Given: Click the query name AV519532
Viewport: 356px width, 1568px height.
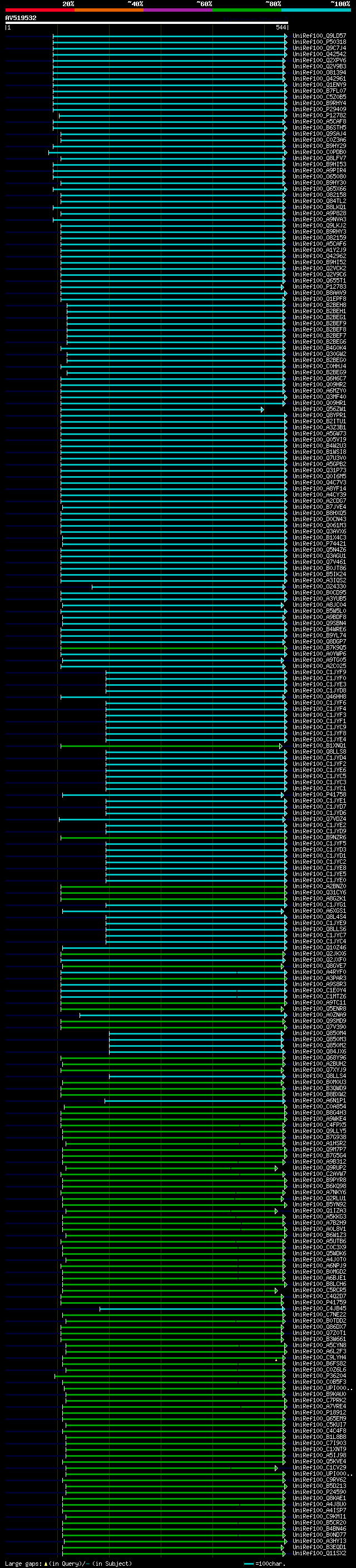Looking at the screenshot, I should (21, 18).
